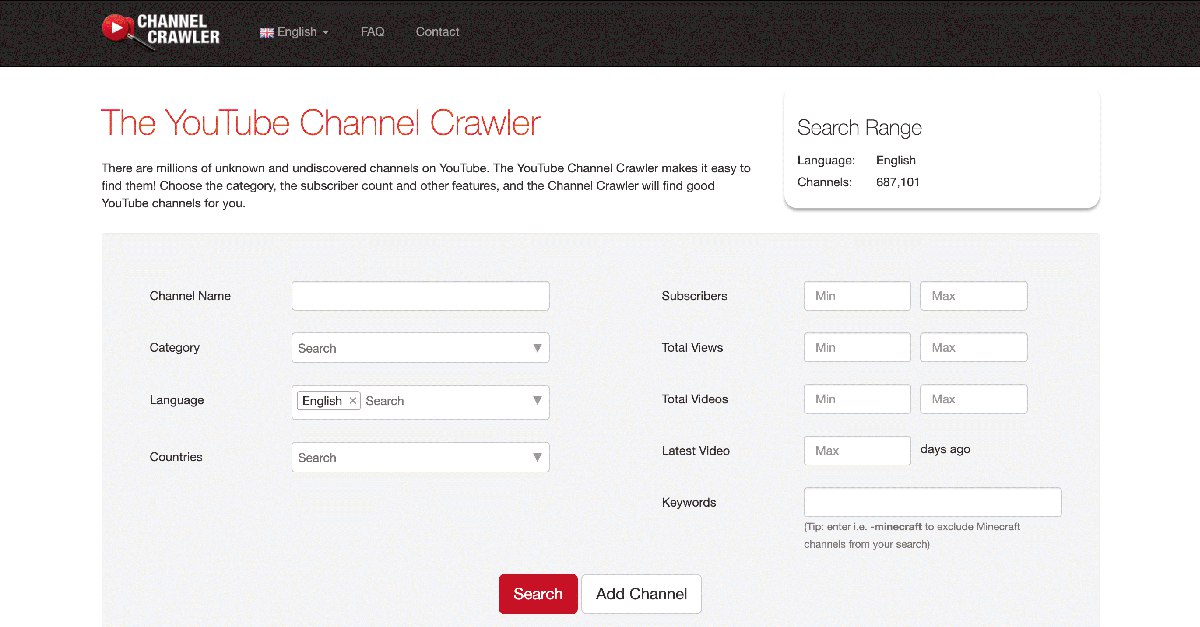Open the Countries search dropdown
The height and width of the screenshot is (627, 1200).
click(420, 457)
